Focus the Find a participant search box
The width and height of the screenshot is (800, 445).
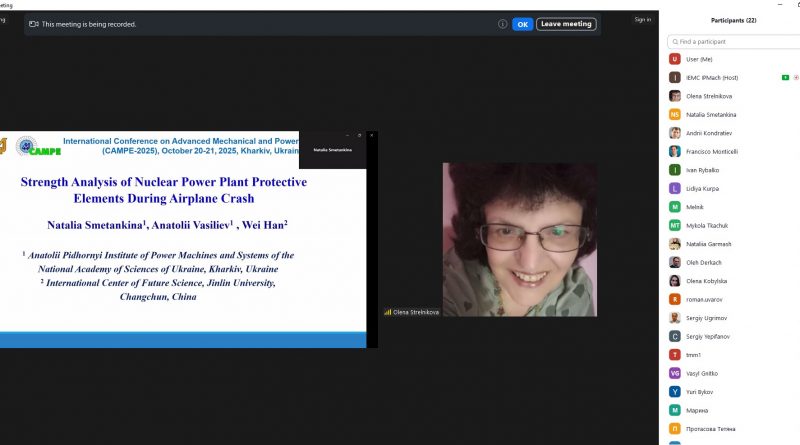(735, 42)
